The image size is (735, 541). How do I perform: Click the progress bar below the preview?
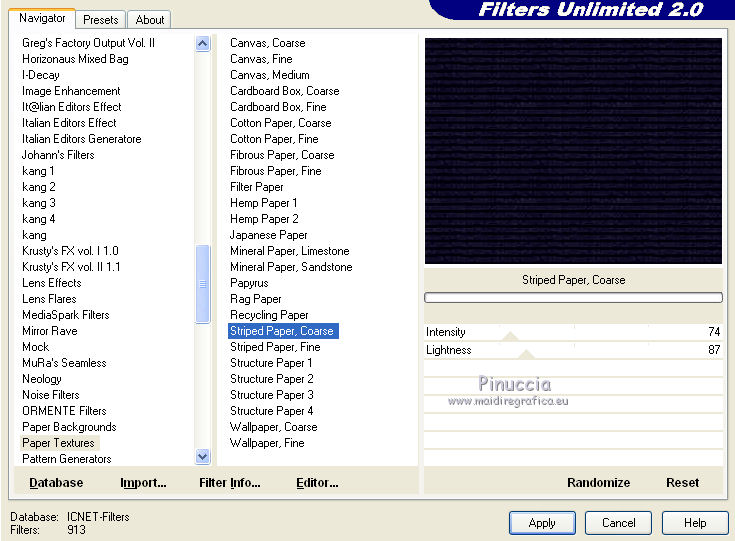pyautogui.click(x=573, y=298)
